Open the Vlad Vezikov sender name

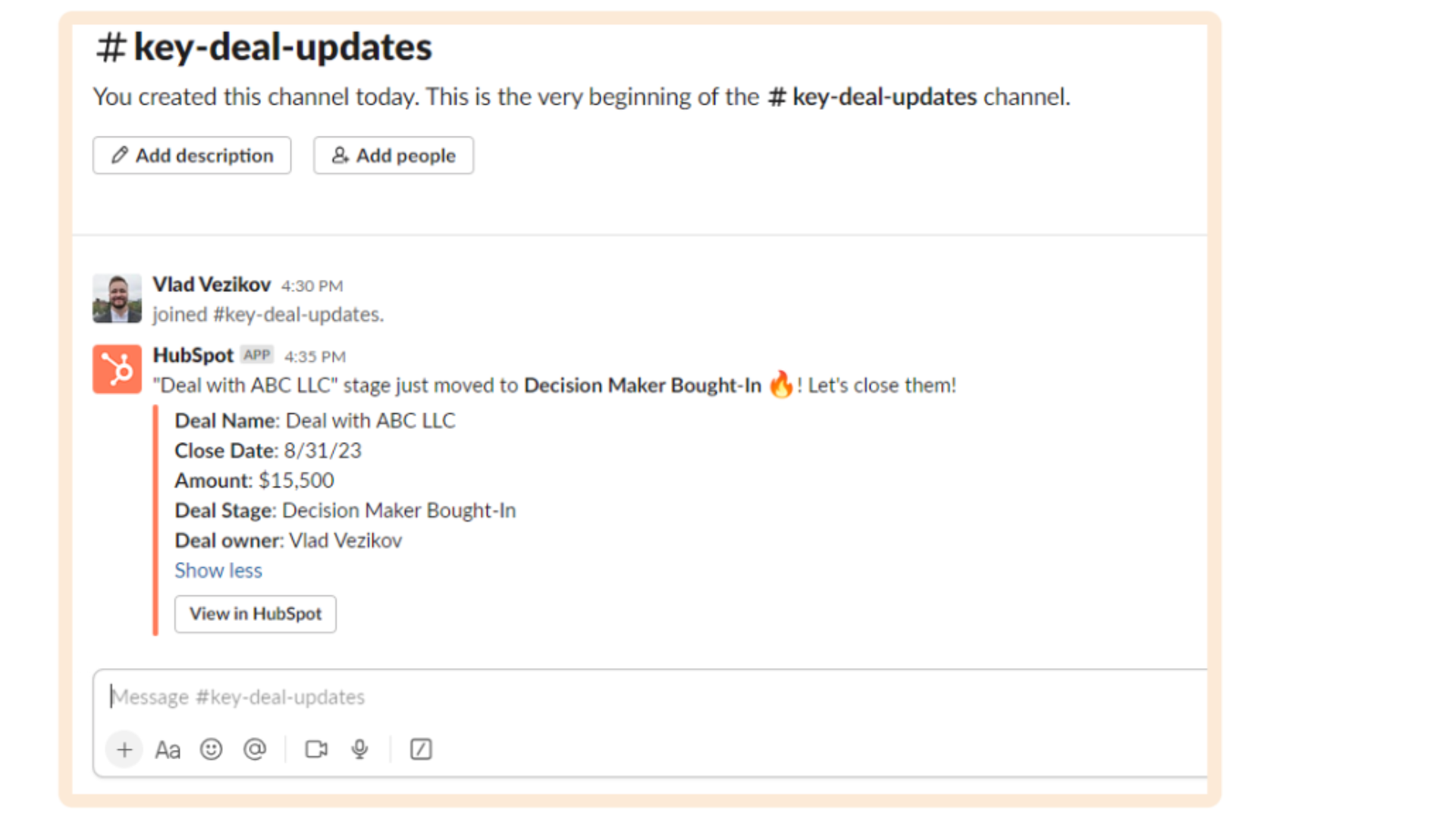[x=212, y=284]
